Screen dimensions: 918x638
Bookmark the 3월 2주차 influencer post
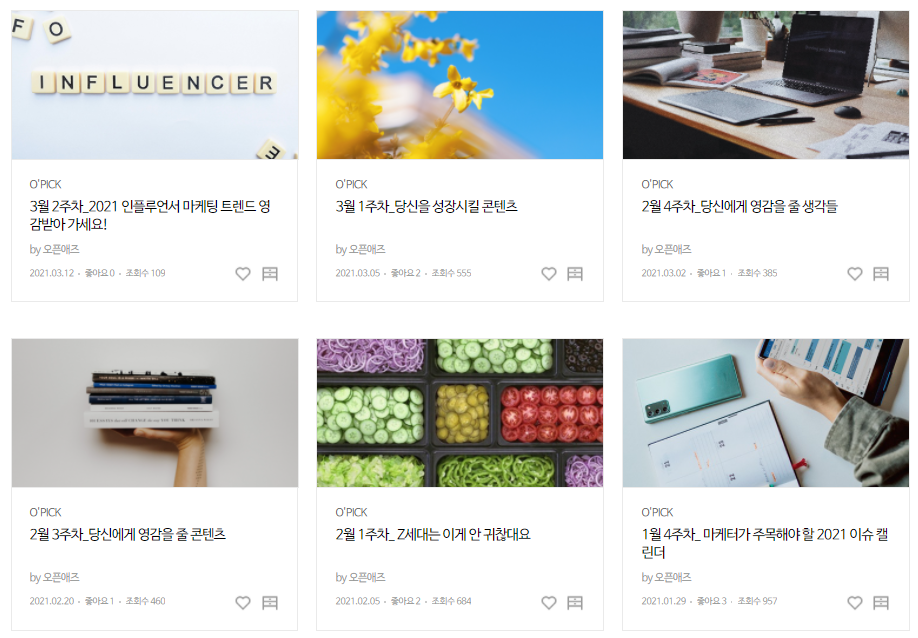pyautogui.click(x=270, y=273)
